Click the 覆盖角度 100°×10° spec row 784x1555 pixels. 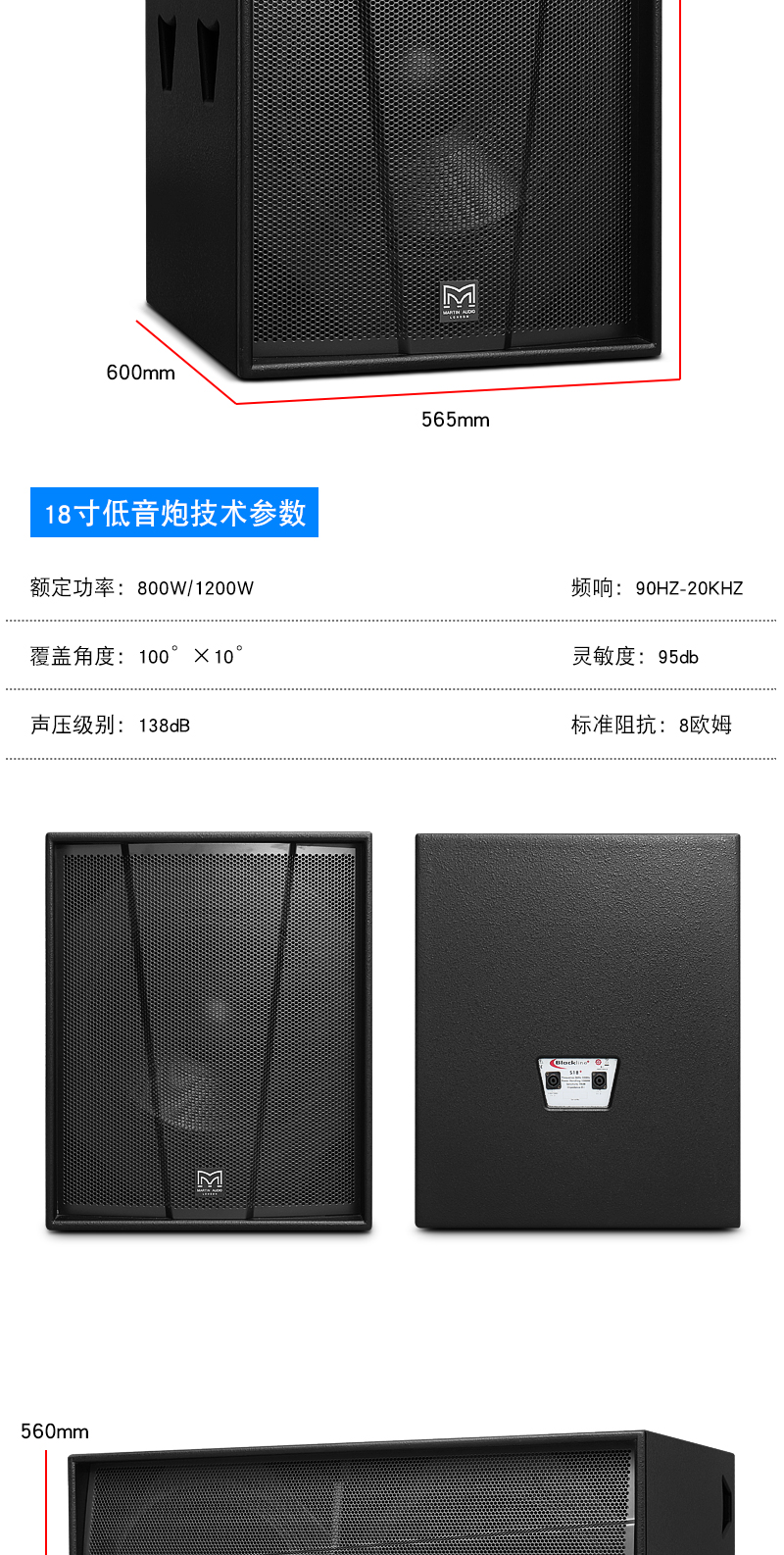137,656
